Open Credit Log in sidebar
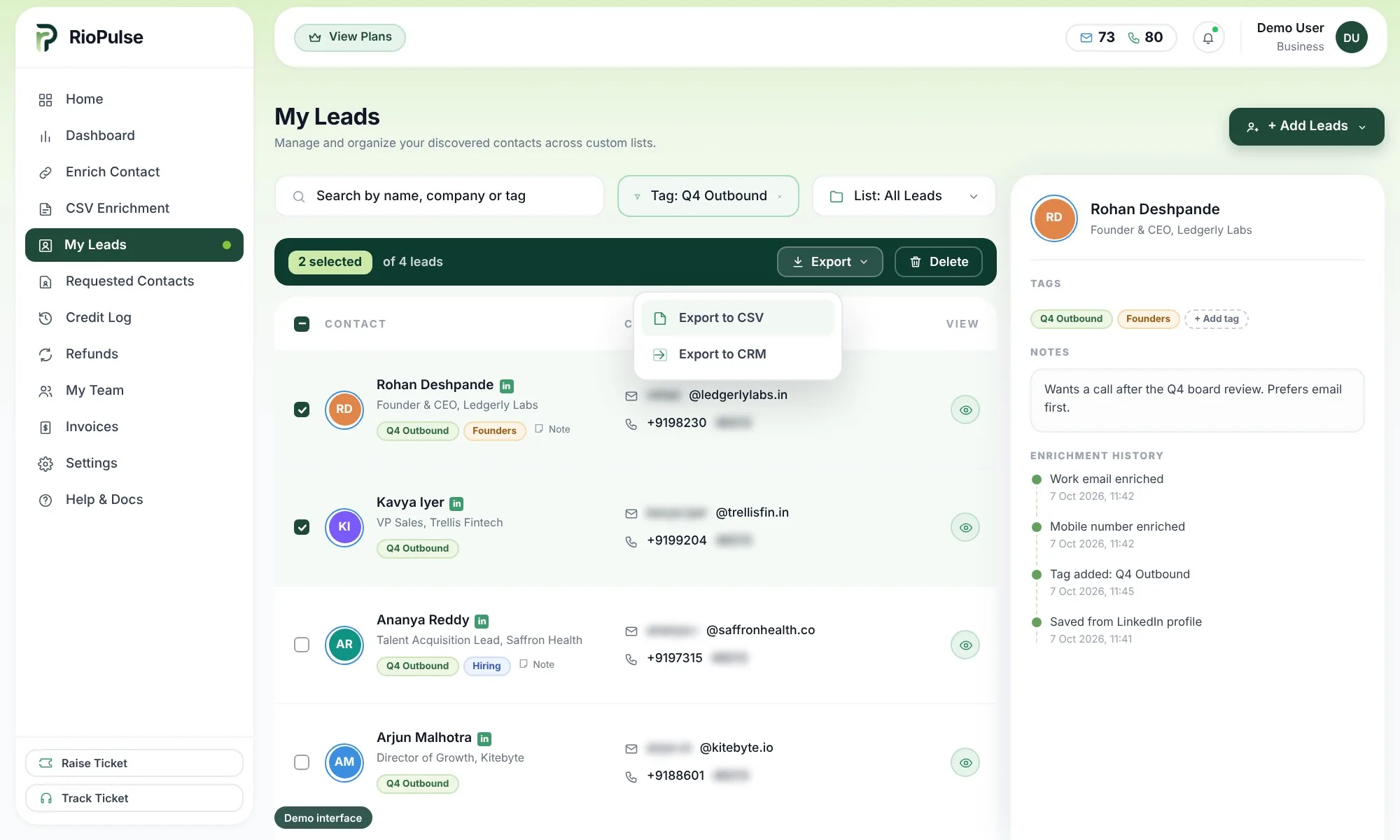1400x840 pixels. [134, 318]
